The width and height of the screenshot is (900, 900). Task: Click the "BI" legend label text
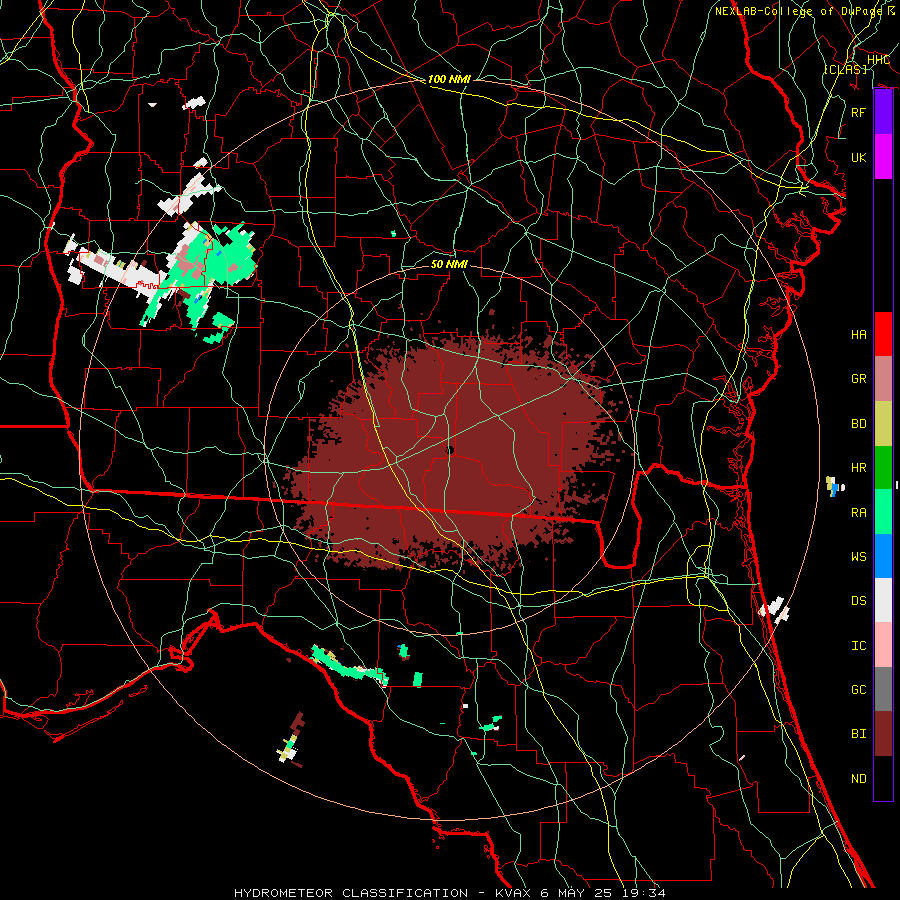[858, 734]
